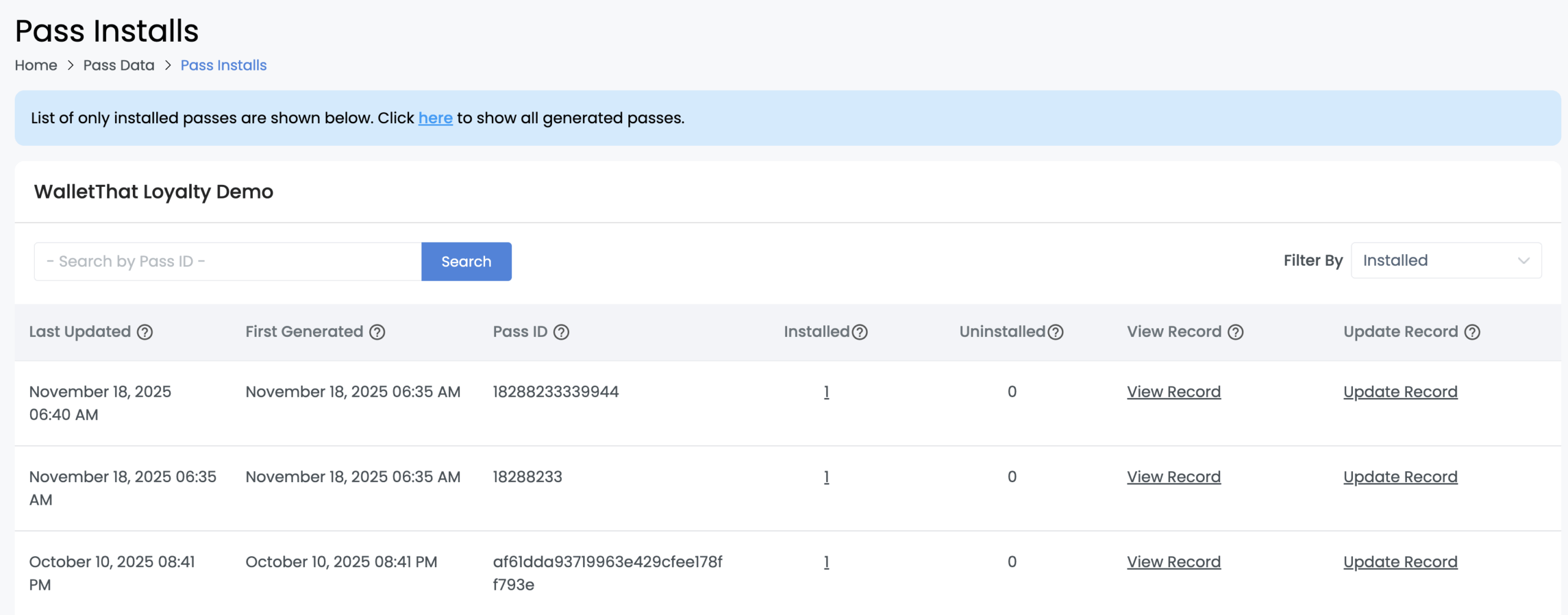The width and height of the screenshot is (1568, 615).
Task: Update Record for the October 10 pass
Action: (x=1400, y=562)
